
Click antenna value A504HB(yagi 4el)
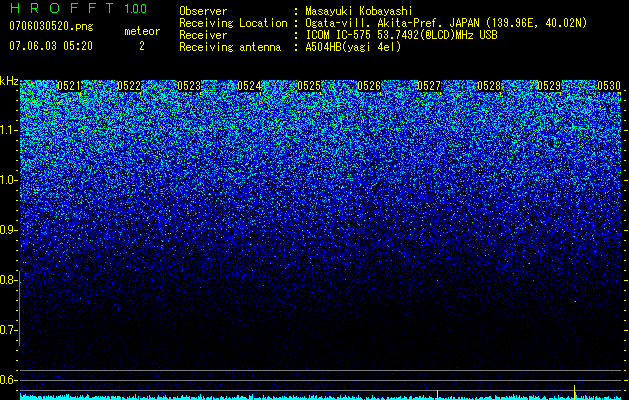click(x=353, y=47)
